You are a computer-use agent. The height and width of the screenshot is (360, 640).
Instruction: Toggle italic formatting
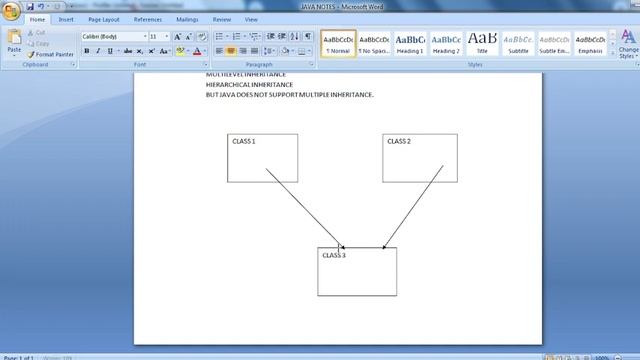click(x=98, y=51)
